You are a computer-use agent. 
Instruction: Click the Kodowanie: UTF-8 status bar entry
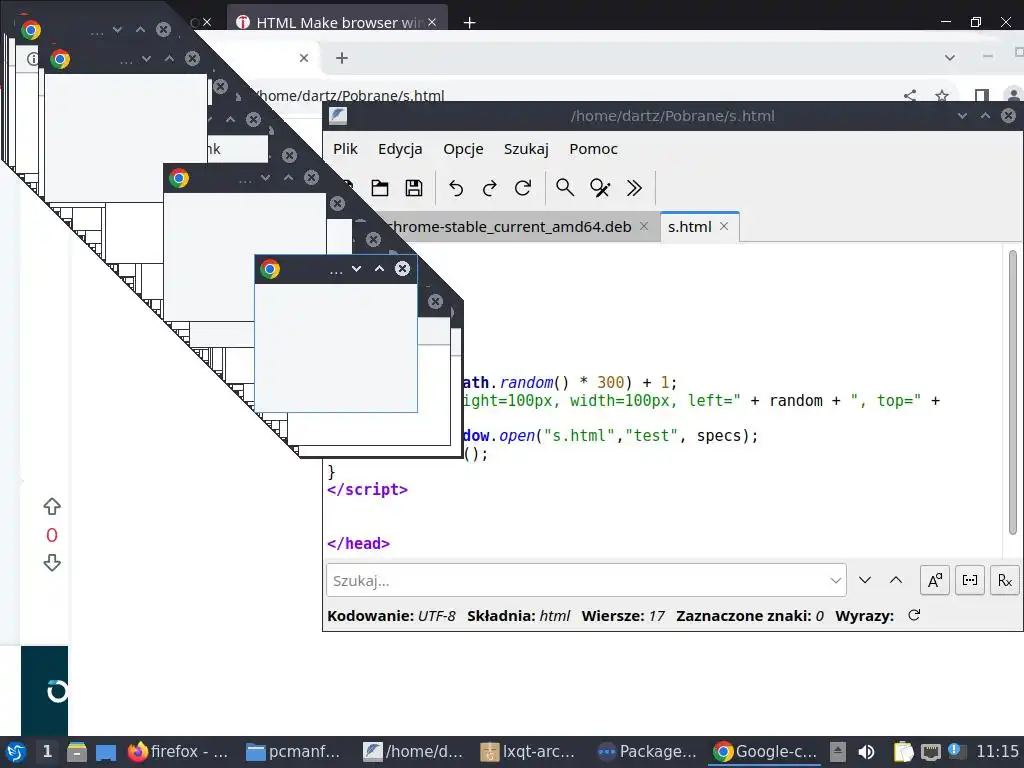pyautogui.click(x=391, y=616)
